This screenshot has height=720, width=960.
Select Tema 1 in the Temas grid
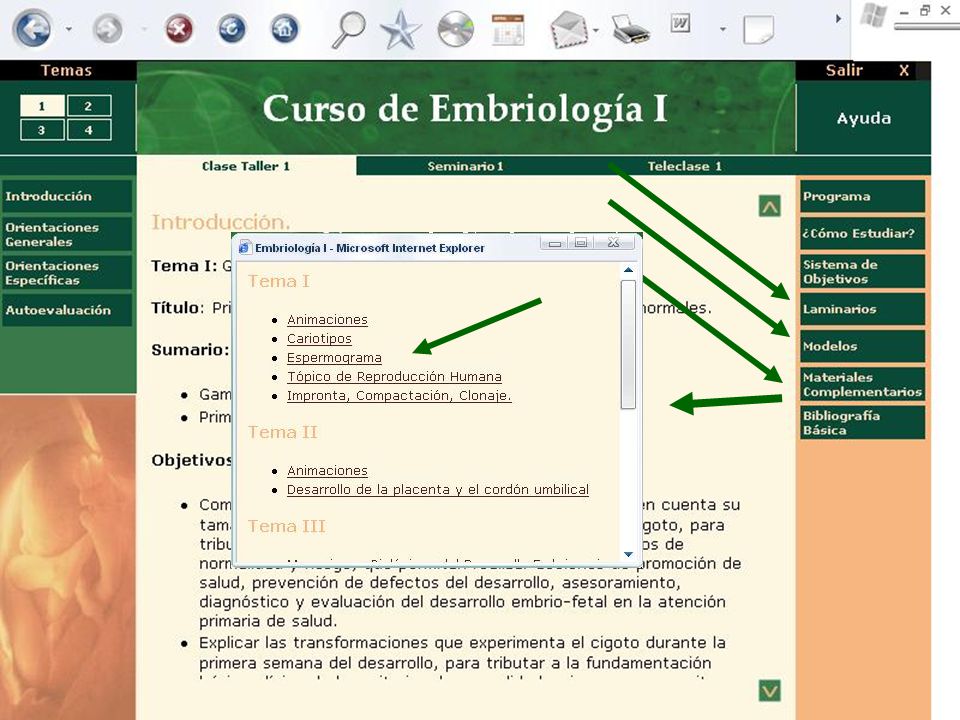coord(42,106)
